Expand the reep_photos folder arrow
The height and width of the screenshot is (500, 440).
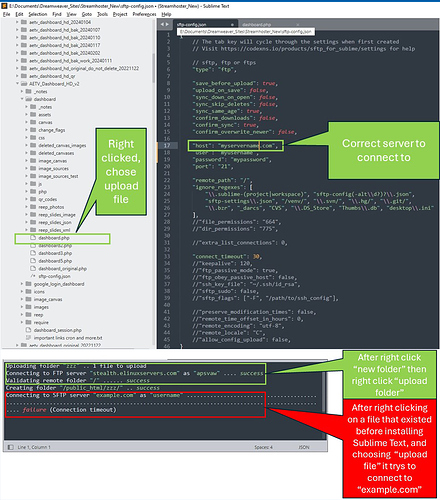pyautogui.click(x=26, y=207)
